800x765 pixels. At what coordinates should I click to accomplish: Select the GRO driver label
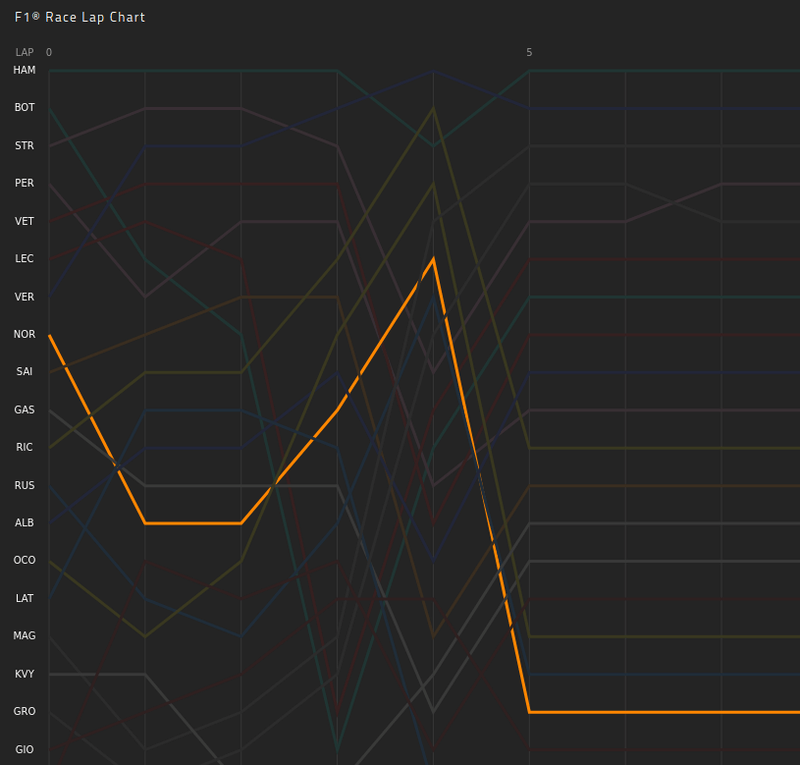tap(24, 711)
